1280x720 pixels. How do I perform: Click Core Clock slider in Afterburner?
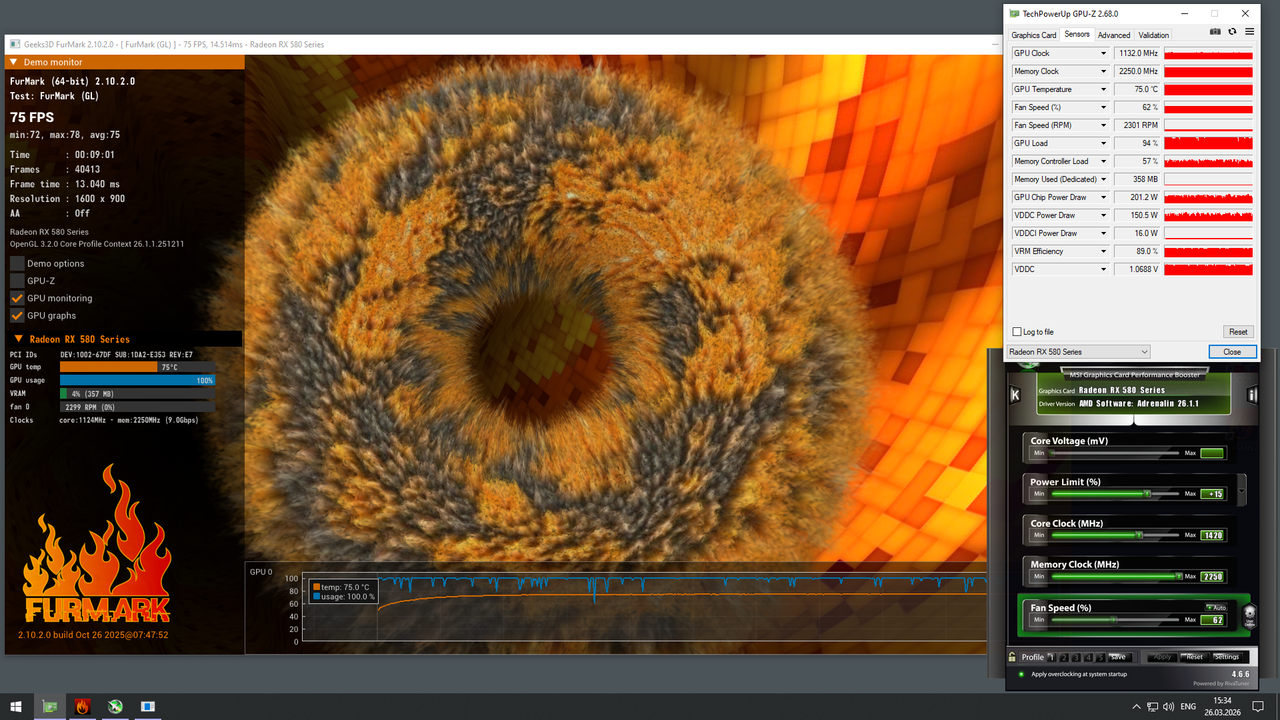click(1114, 535)
